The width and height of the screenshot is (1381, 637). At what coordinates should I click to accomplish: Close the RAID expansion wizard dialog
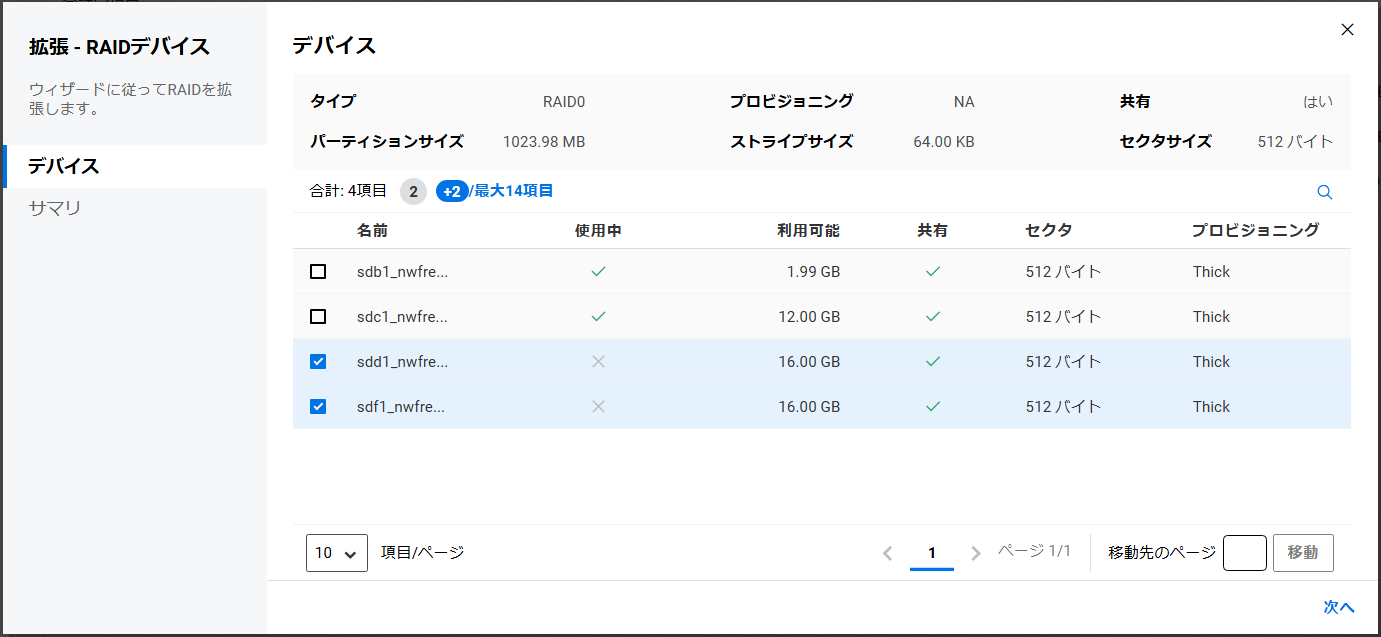pyautogui.click(x=1347, y=30)
